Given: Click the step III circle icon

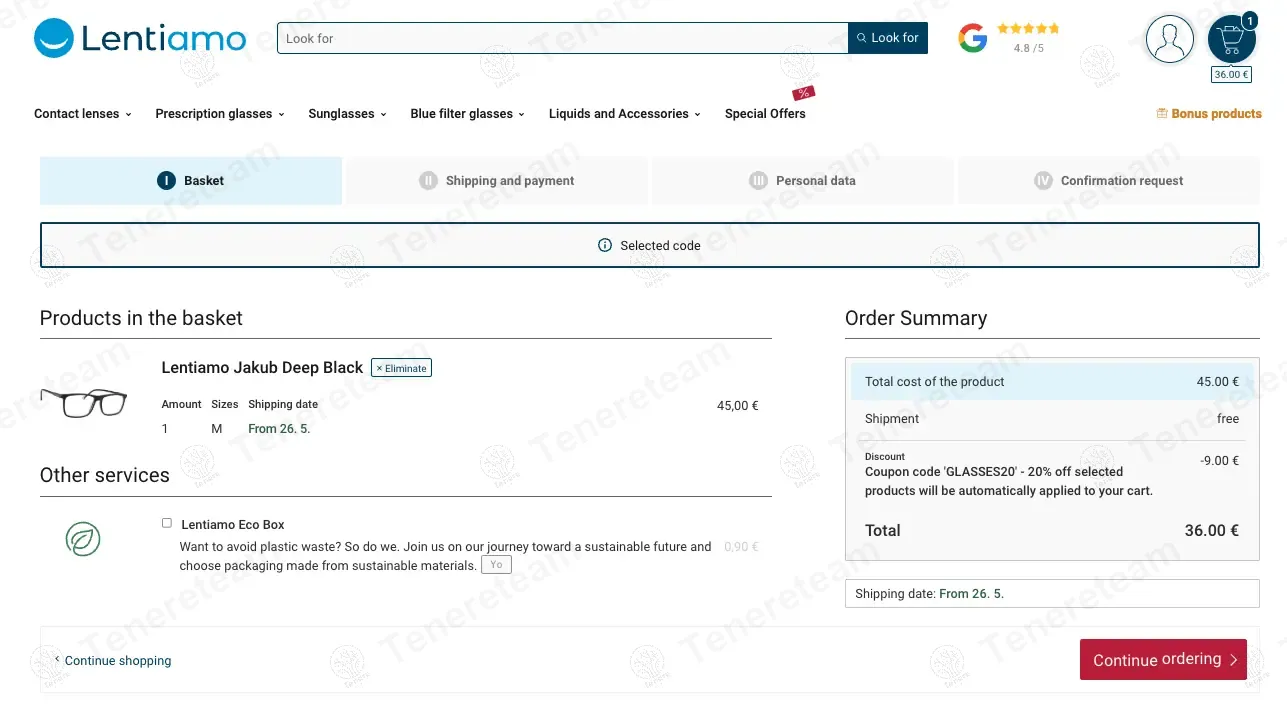Looking at the screenshot, I should click(758, 181).
